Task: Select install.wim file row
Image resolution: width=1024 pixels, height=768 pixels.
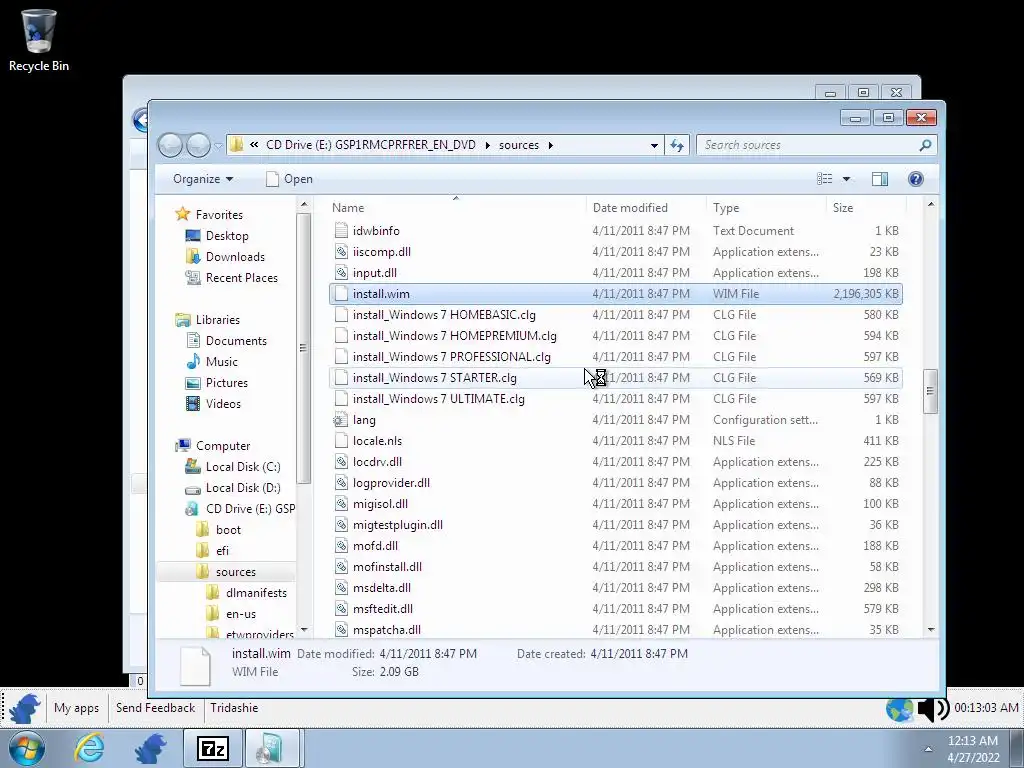Action: (616, 294)
